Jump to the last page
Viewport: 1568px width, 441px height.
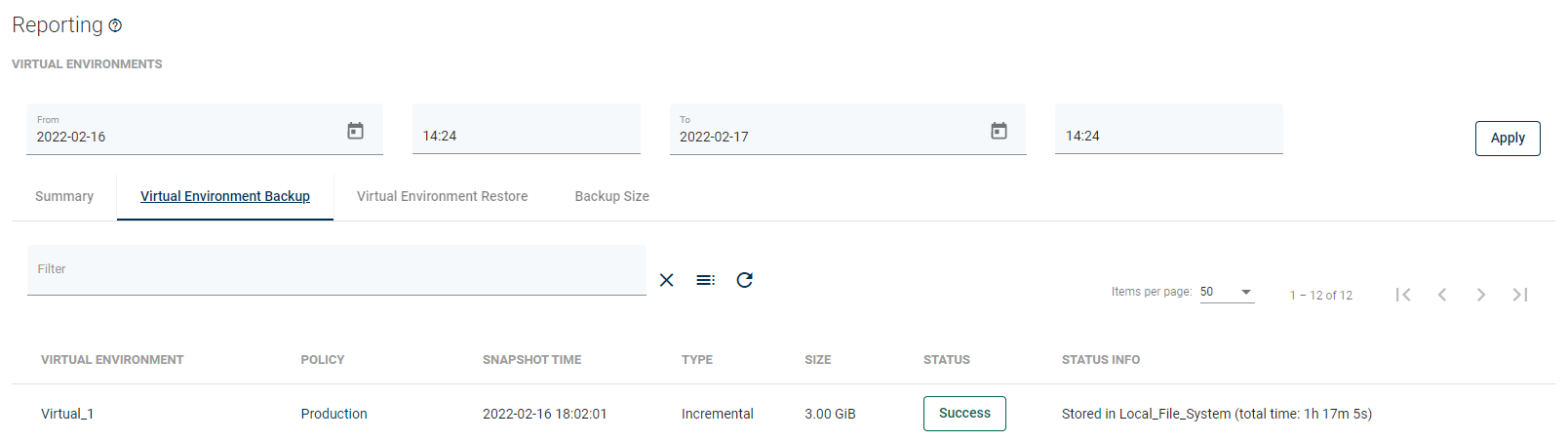[x=1520, y=295]
